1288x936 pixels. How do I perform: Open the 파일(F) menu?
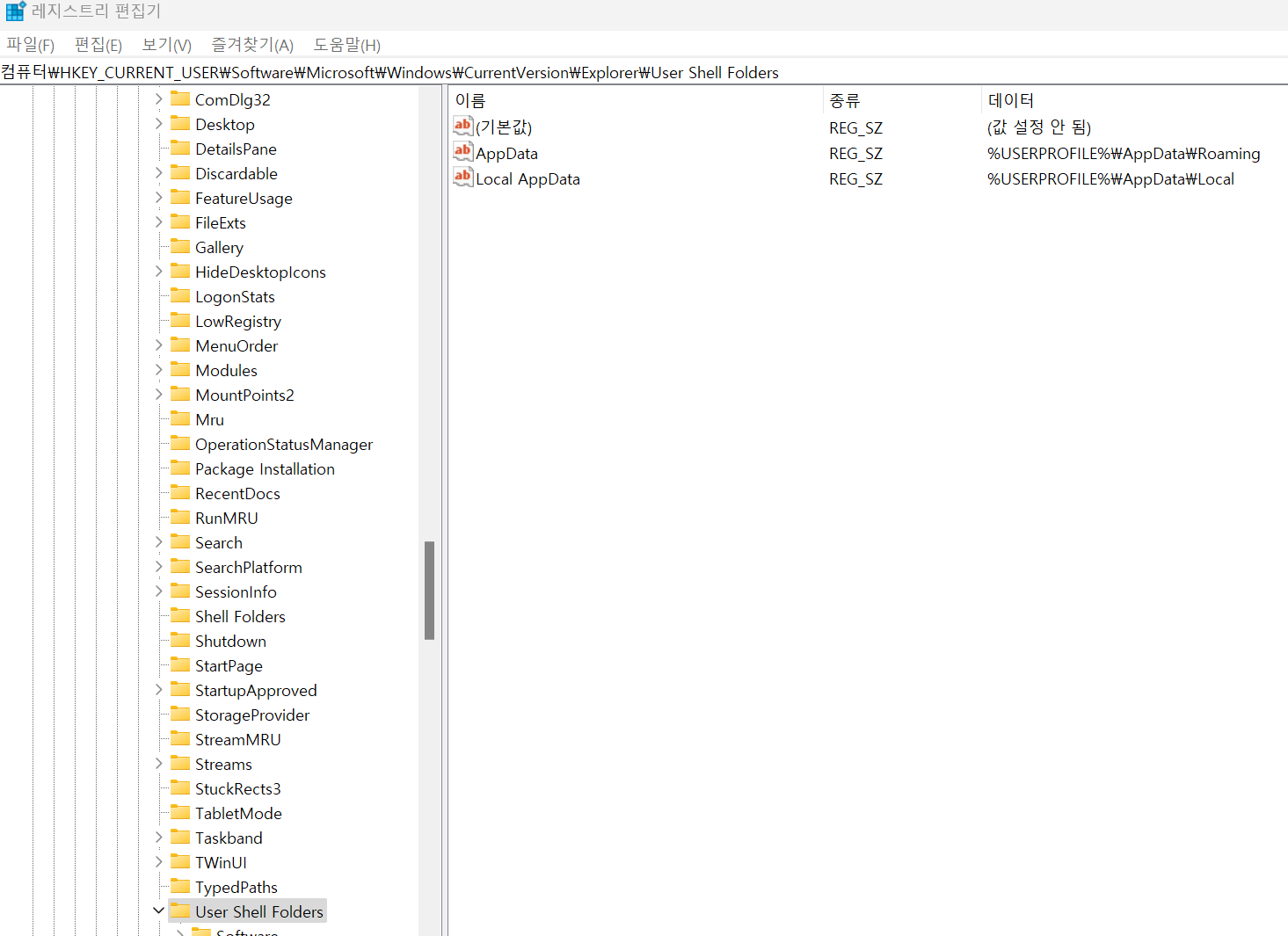(x=31, y=45)
